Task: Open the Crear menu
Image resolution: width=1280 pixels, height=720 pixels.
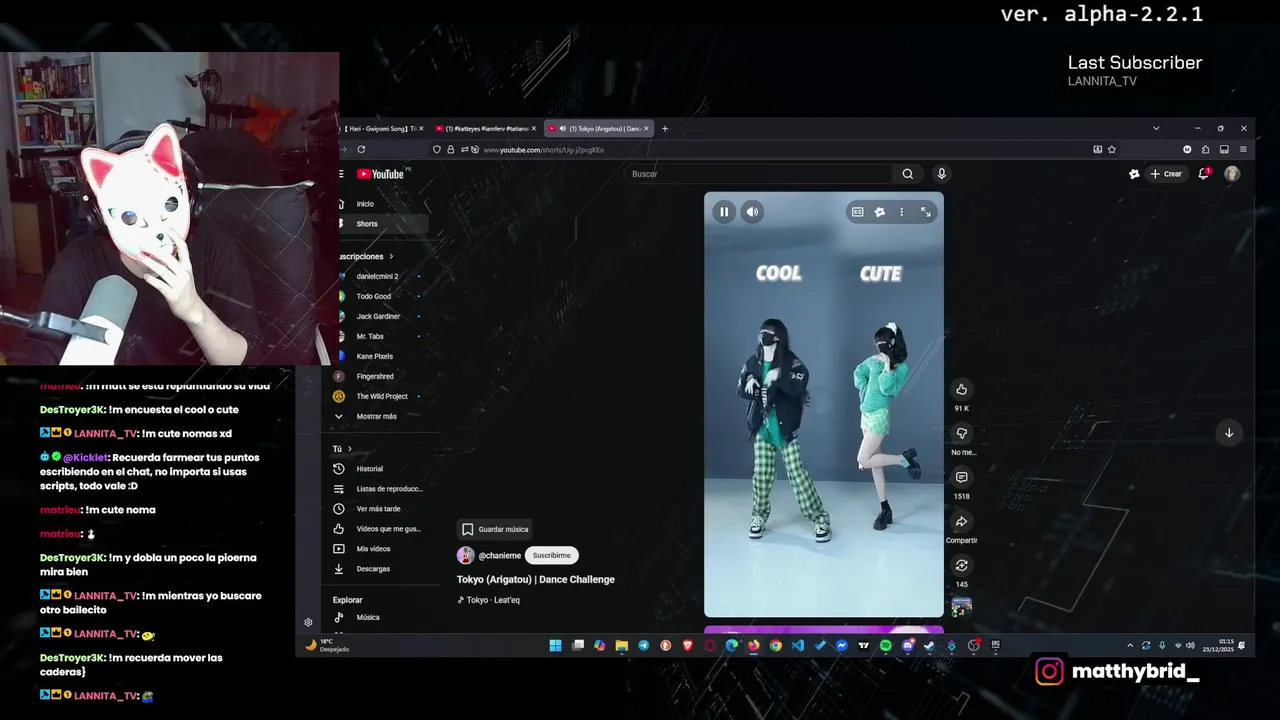Action: pos(1166,174)
